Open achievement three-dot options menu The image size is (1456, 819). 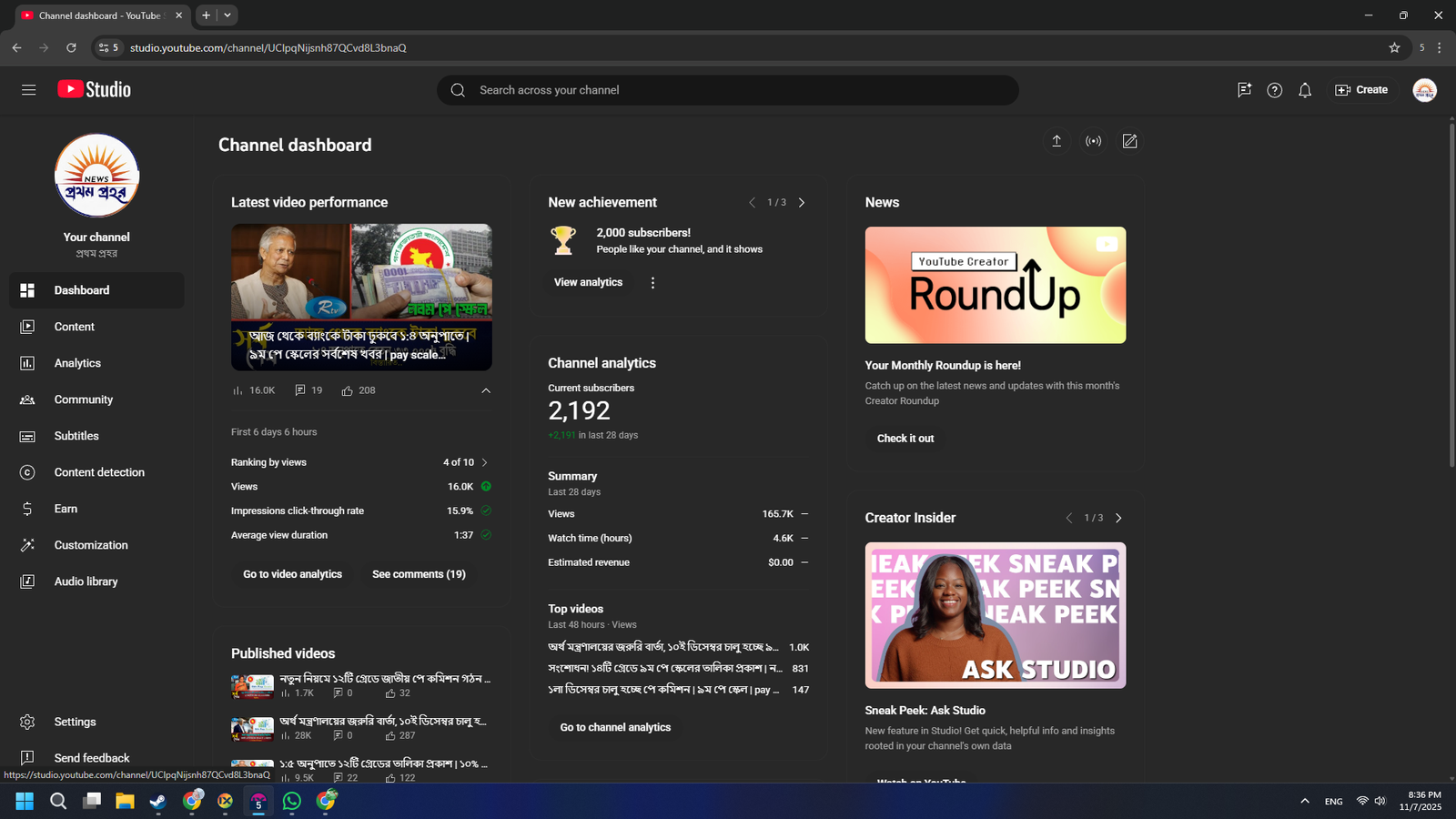click(x=652, y=283)
